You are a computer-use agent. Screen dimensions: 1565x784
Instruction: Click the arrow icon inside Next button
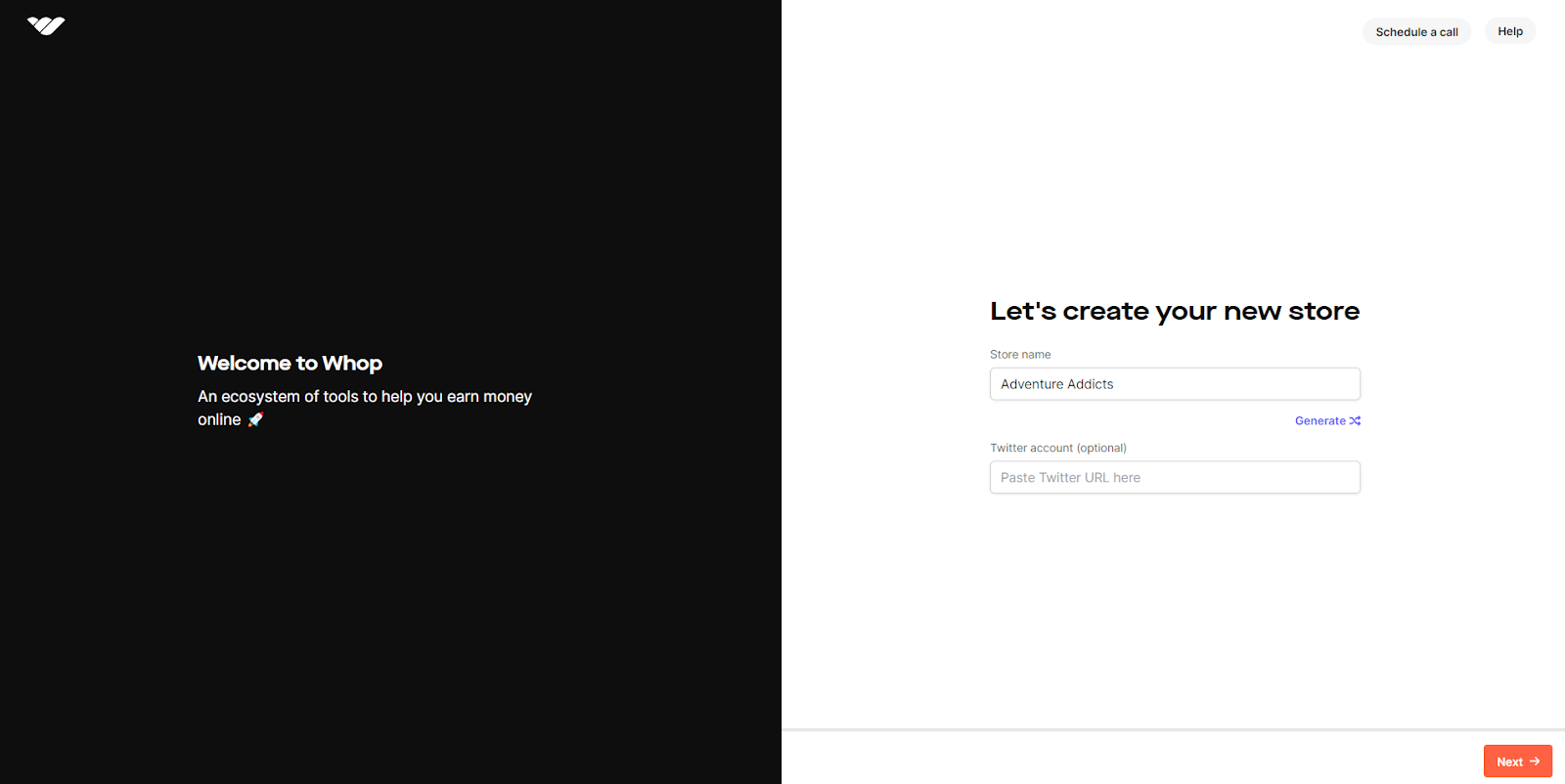click(x=1535, y=762)
